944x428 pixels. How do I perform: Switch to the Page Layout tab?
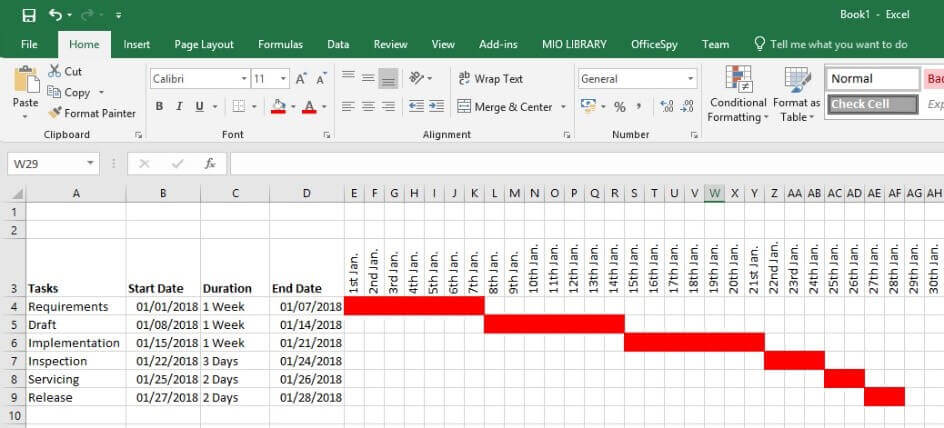point(204,44)
